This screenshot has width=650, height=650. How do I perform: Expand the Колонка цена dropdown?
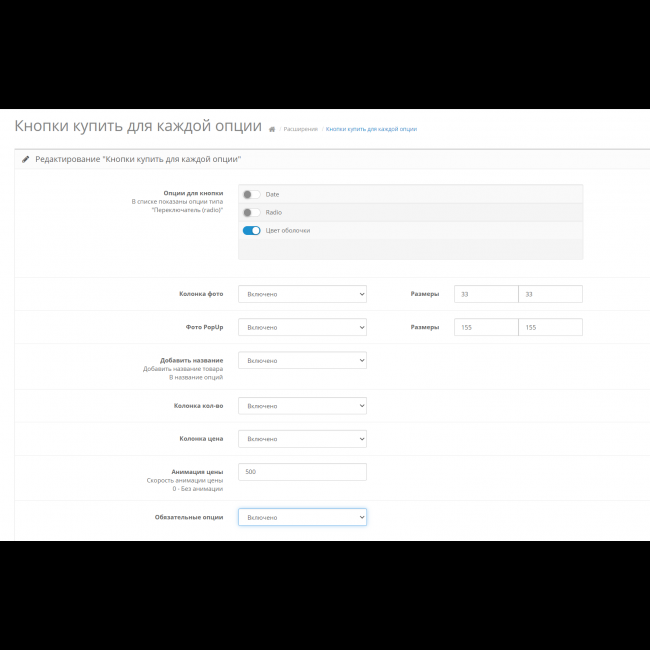pyautogui.click(x=302, y=439)
